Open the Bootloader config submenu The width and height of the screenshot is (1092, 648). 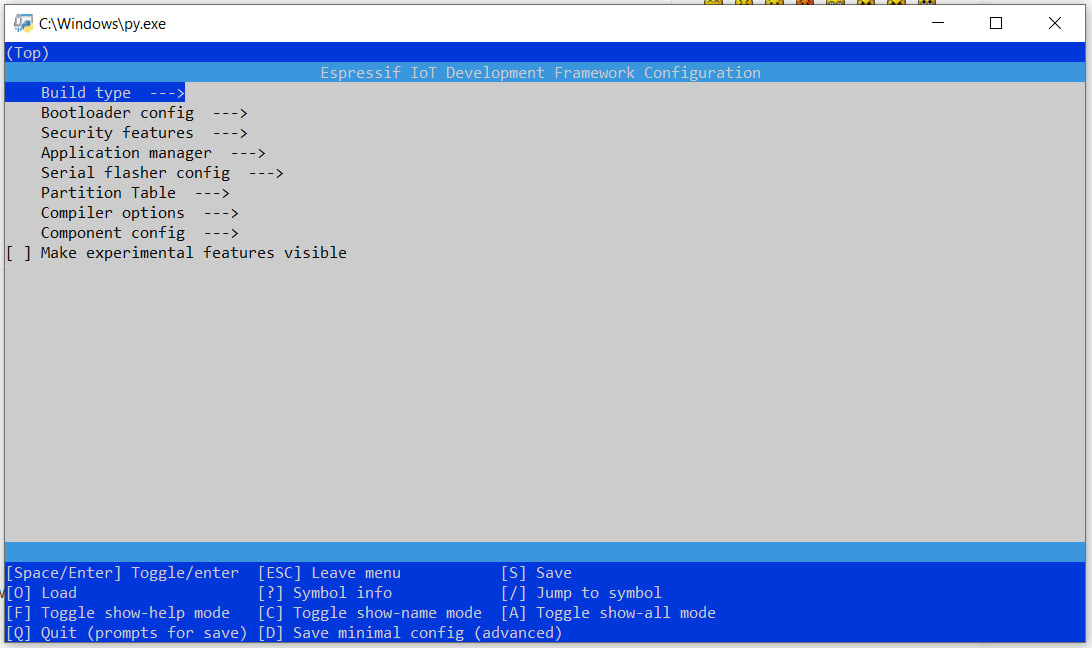click(144, 113)
